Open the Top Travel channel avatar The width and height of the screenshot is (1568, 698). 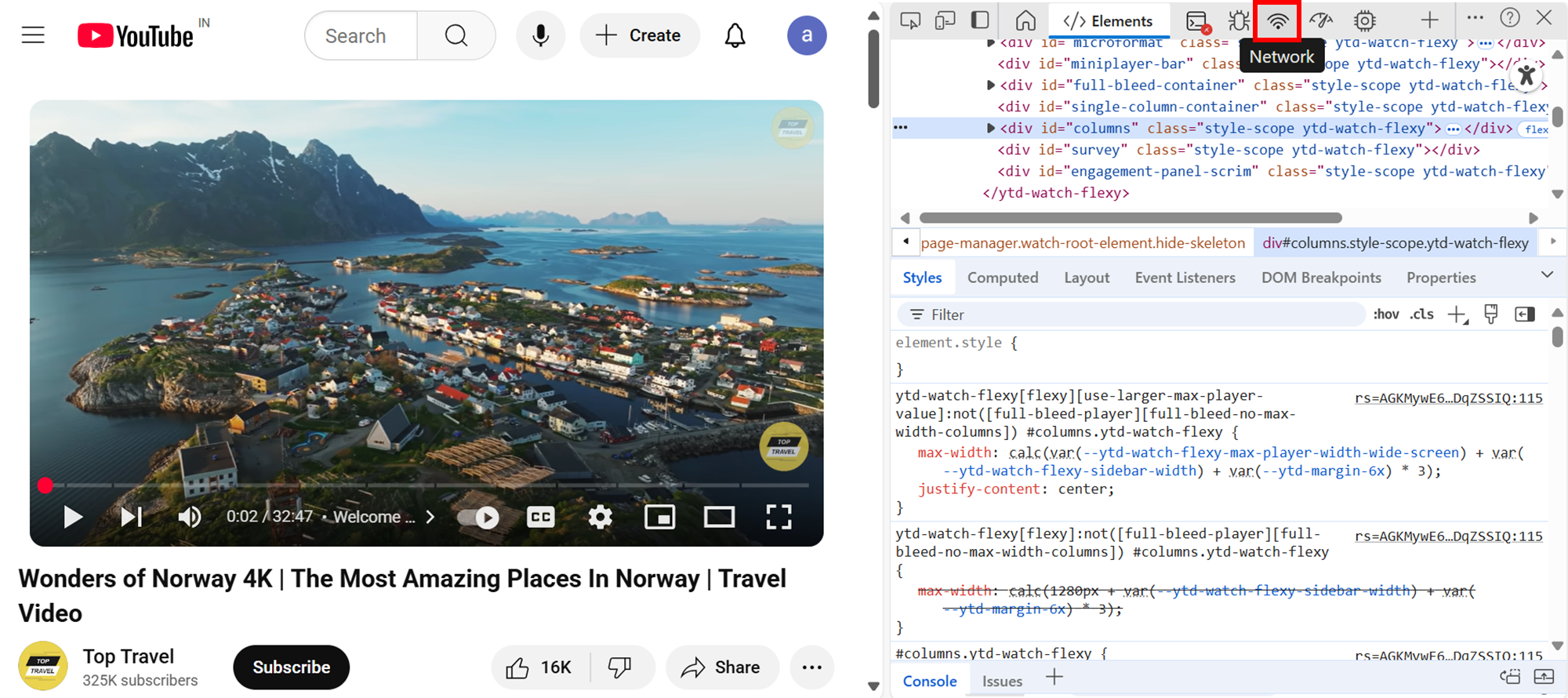pos(43,666)
